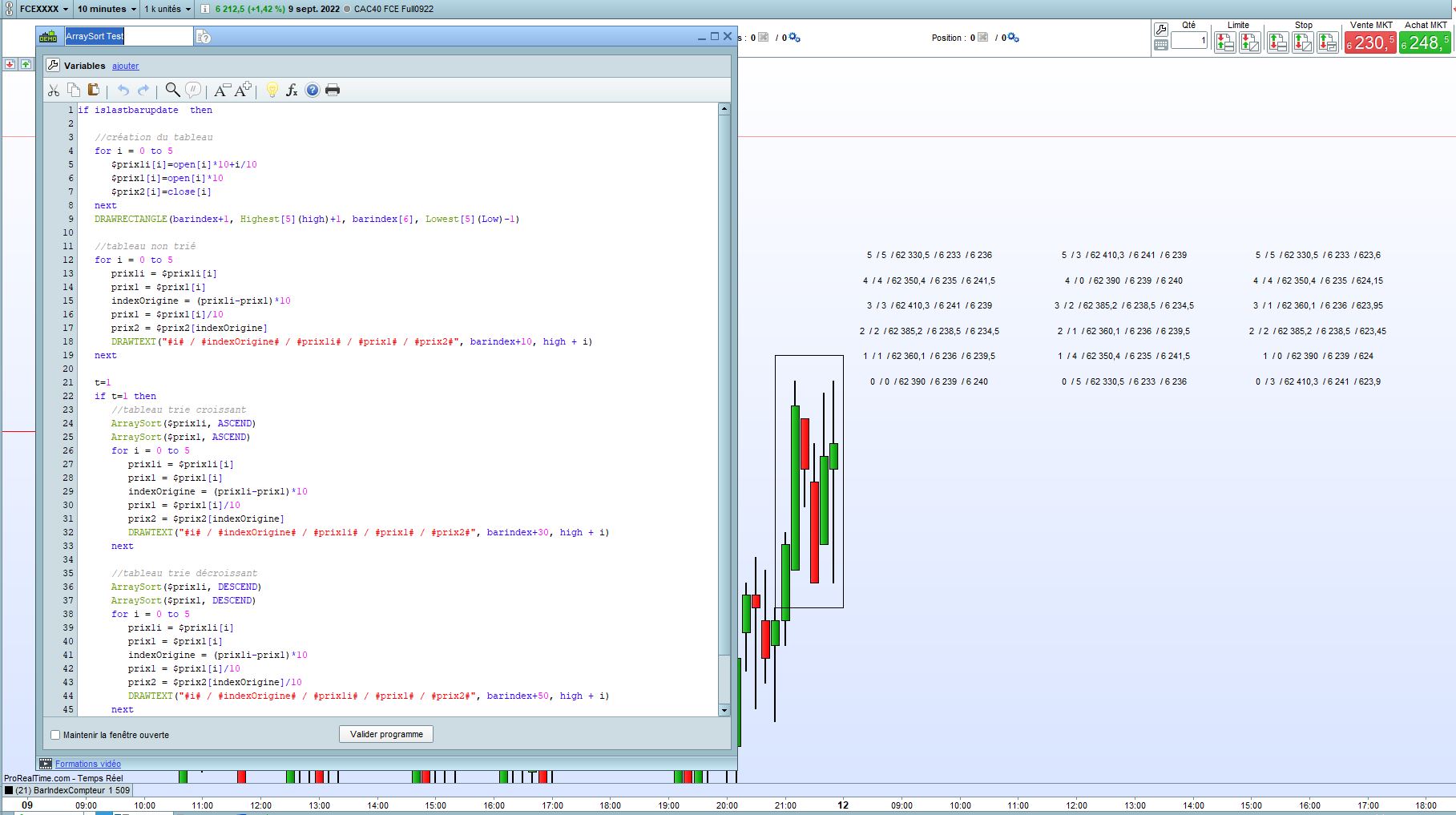
Task: Click the second Stop order icon
Action: tap(1303, 42)
